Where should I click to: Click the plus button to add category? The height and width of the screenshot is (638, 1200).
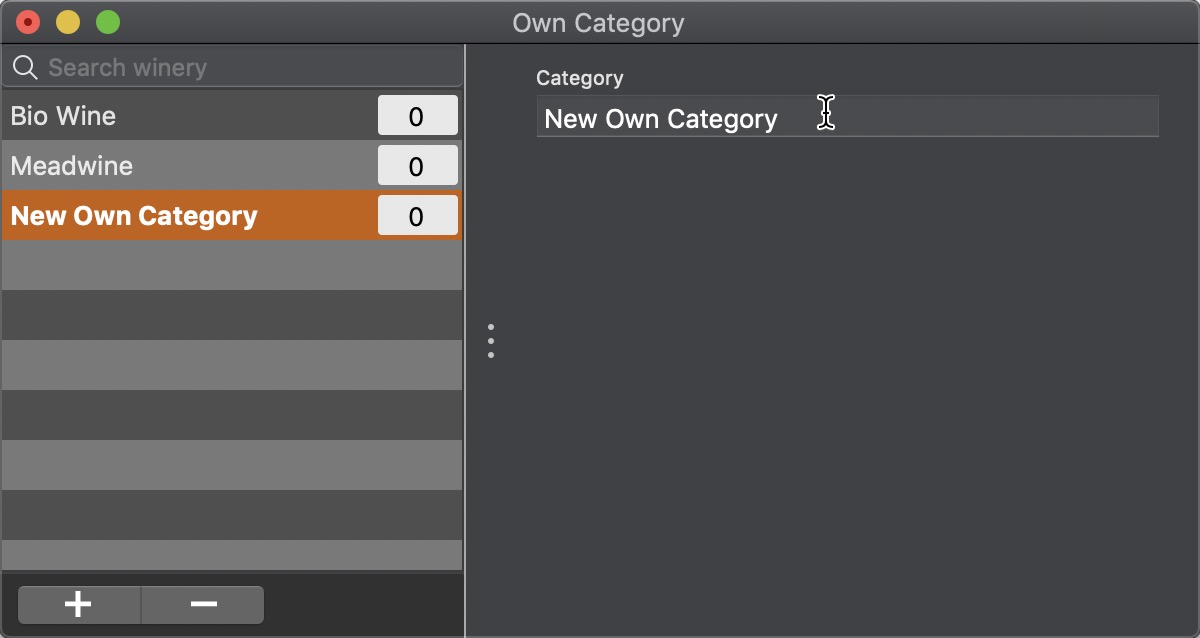coord(79,605)
